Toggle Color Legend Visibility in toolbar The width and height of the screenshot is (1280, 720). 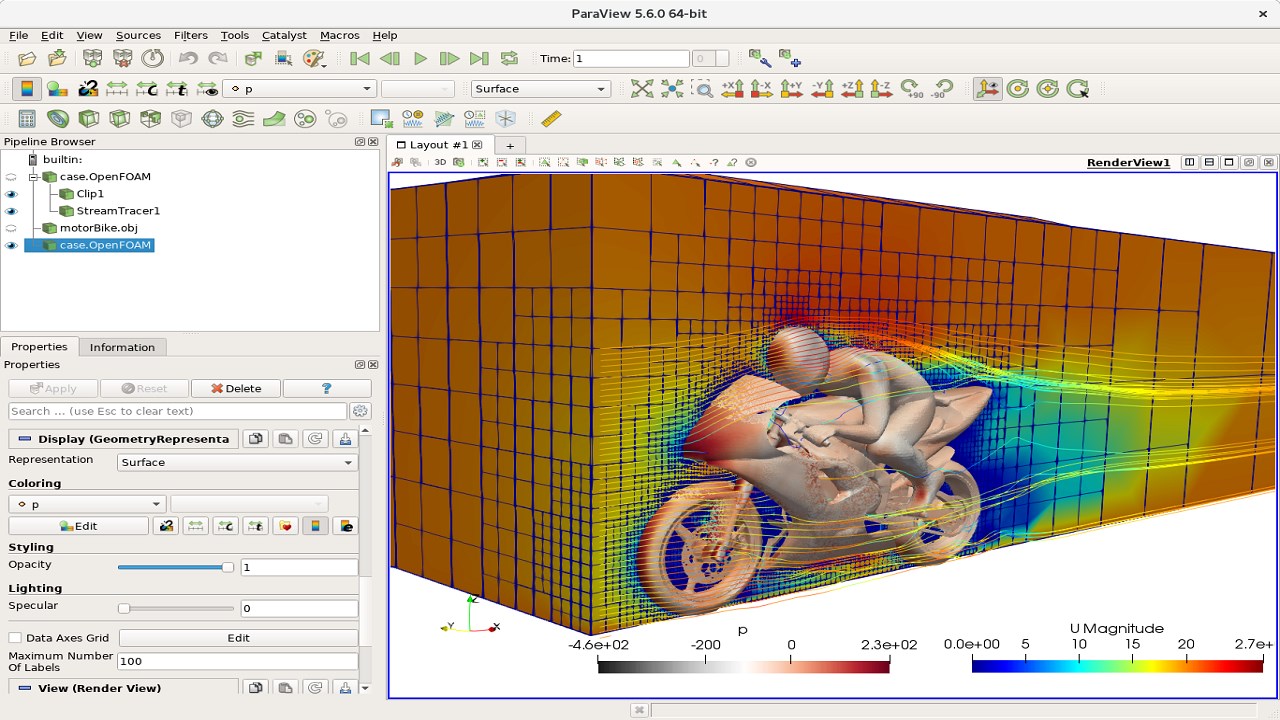(27, 89)
